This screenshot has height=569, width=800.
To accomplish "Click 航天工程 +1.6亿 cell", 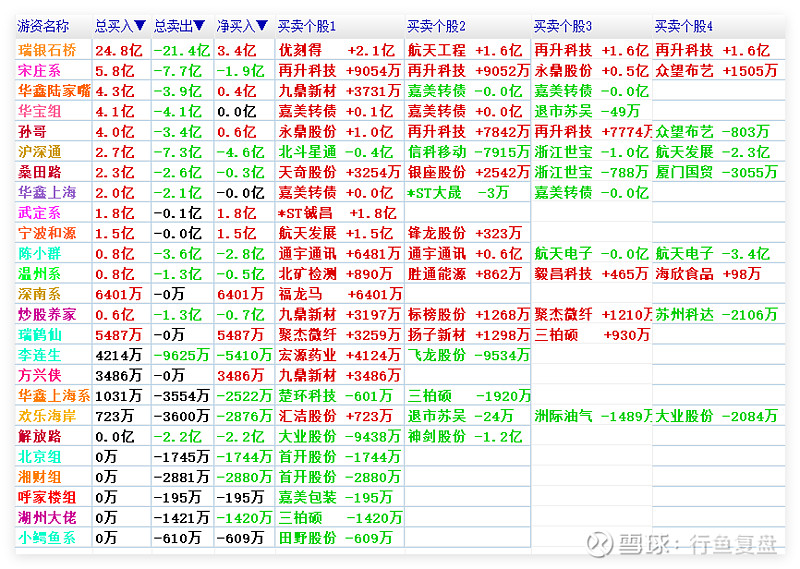I will click(465, 50).
